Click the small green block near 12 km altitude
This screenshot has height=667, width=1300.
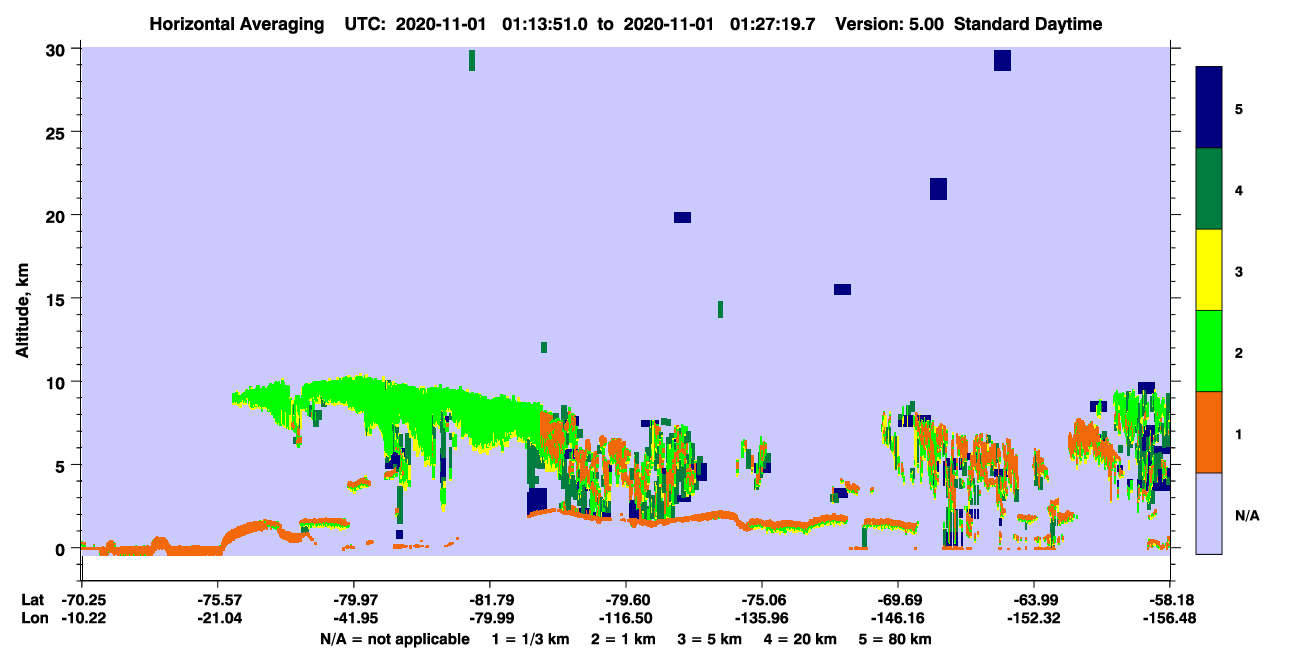pos(544,347)
